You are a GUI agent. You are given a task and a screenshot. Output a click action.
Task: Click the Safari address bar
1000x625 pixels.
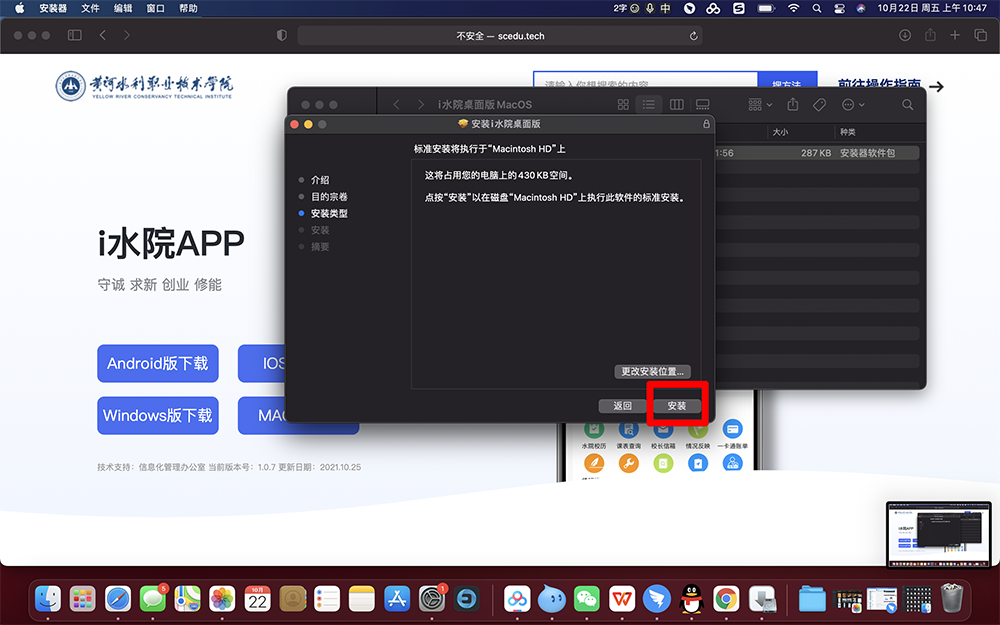500,36
